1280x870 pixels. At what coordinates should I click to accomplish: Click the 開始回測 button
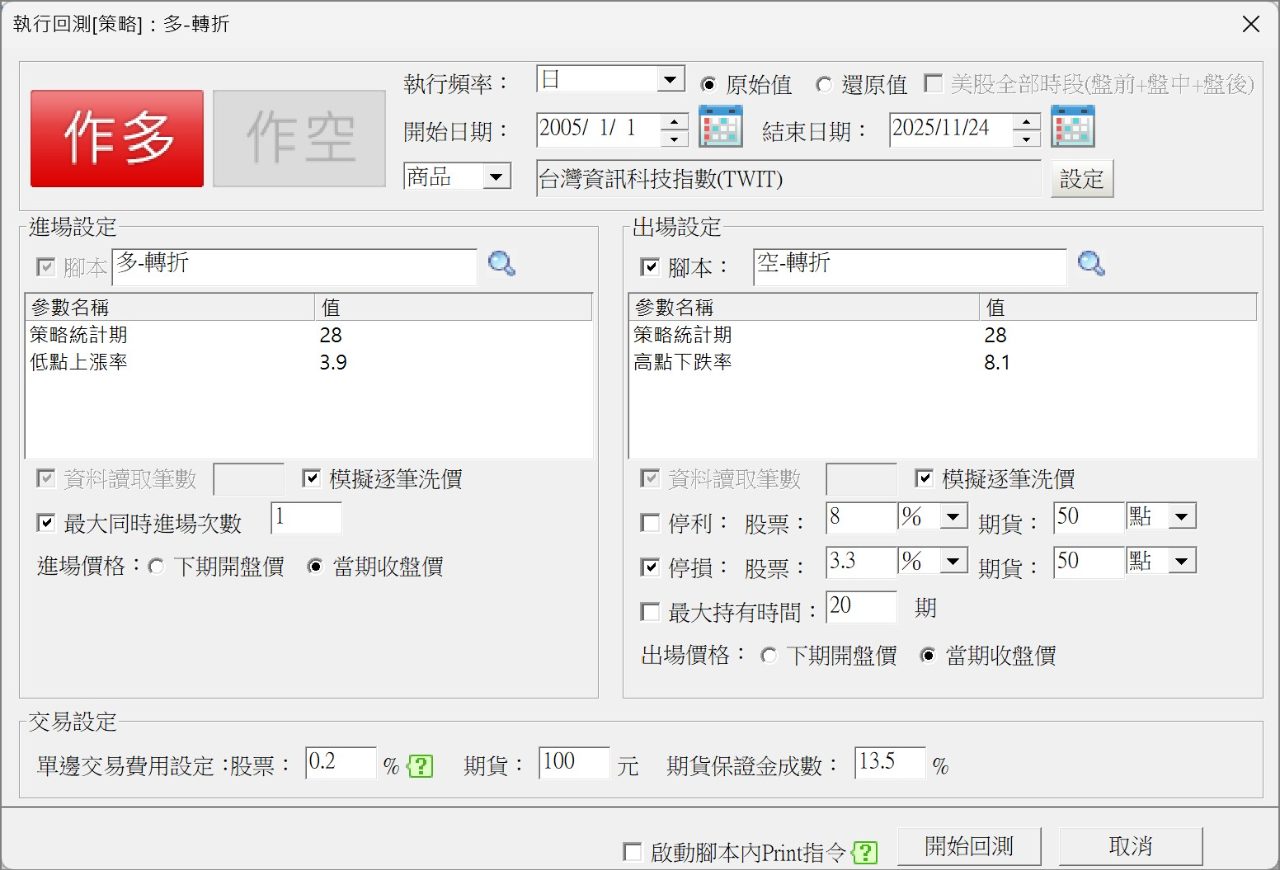[x=968, y=845]
